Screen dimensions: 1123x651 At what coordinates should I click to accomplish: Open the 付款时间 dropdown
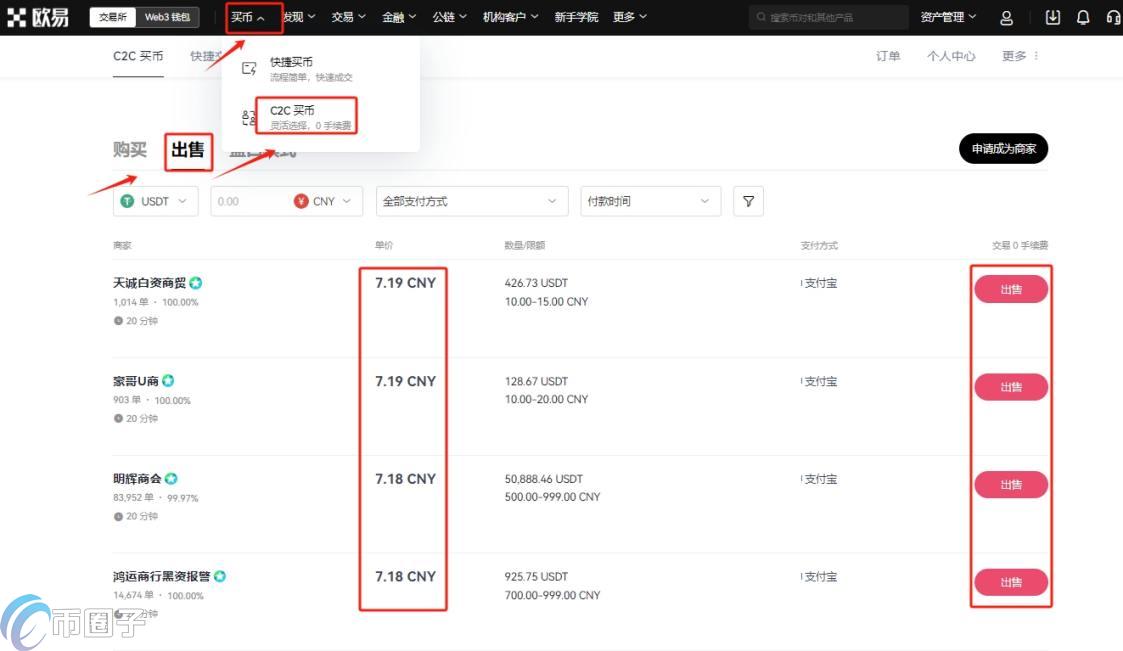650,201
